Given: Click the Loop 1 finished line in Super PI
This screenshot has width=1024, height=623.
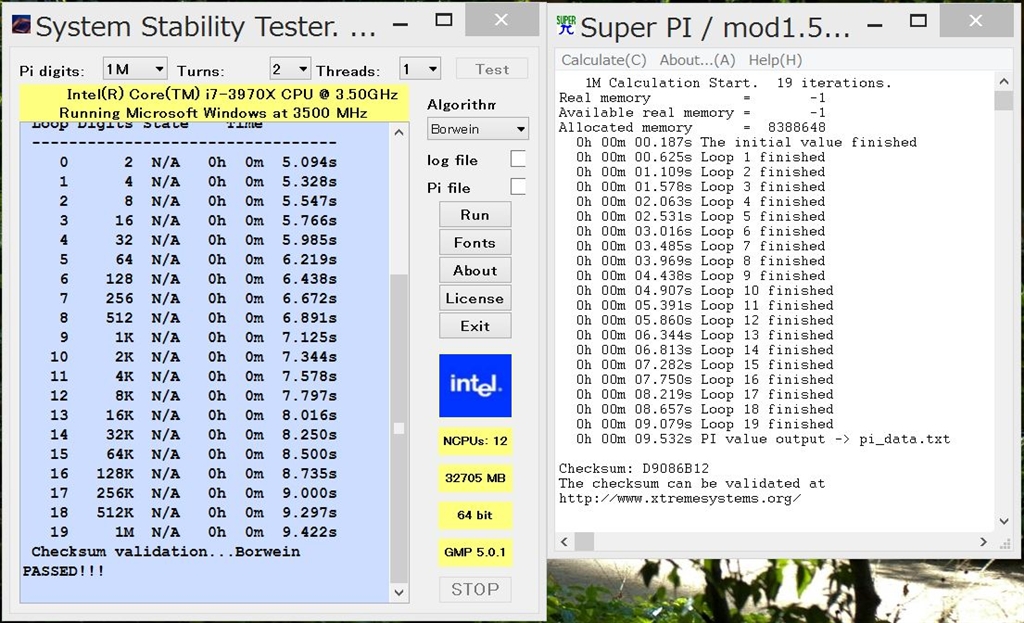Looking at the screenshot, I should tap(701, 157).
